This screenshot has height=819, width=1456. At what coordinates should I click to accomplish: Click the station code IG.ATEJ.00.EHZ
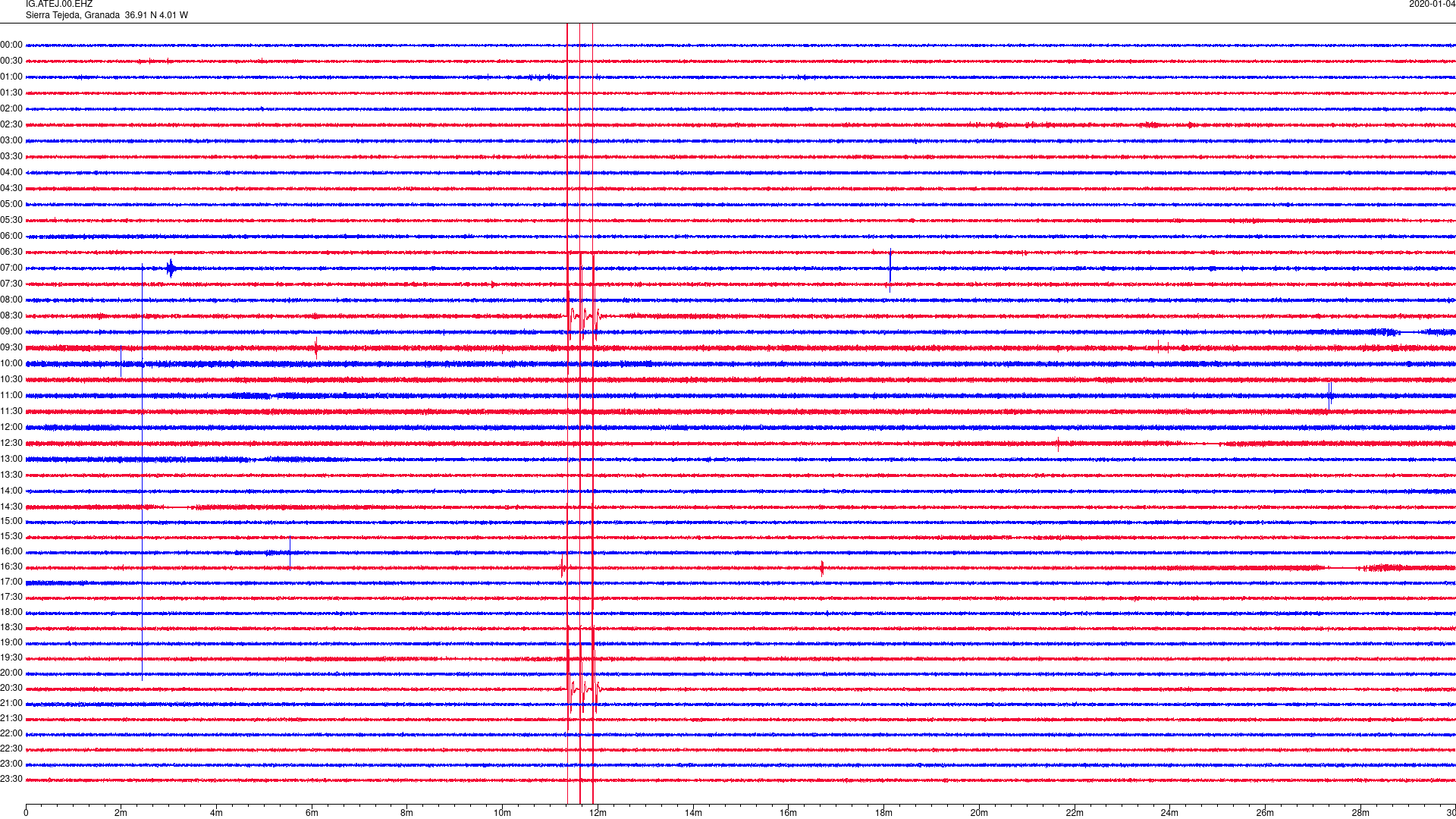tap(59, 4)
